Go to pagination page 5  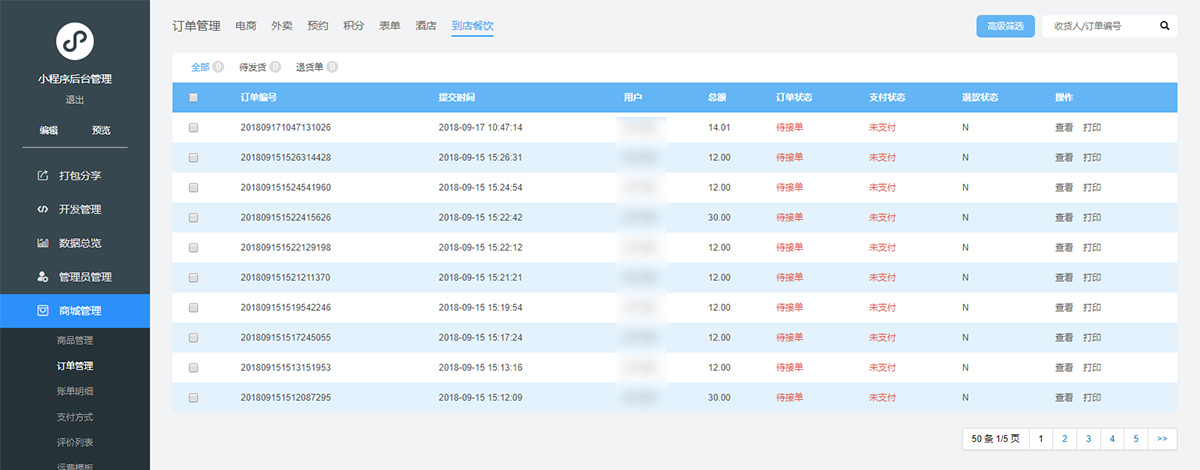coord(1137,438)
